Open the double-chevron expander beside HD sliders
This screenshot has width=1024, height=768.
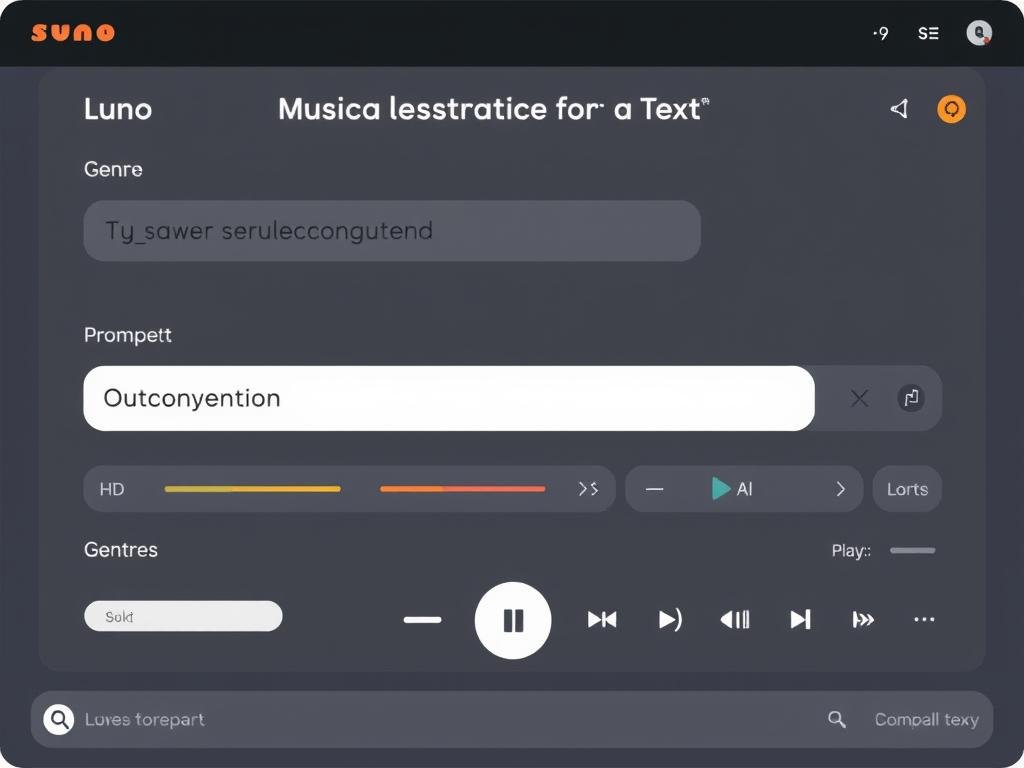click(x=589, y=489)
